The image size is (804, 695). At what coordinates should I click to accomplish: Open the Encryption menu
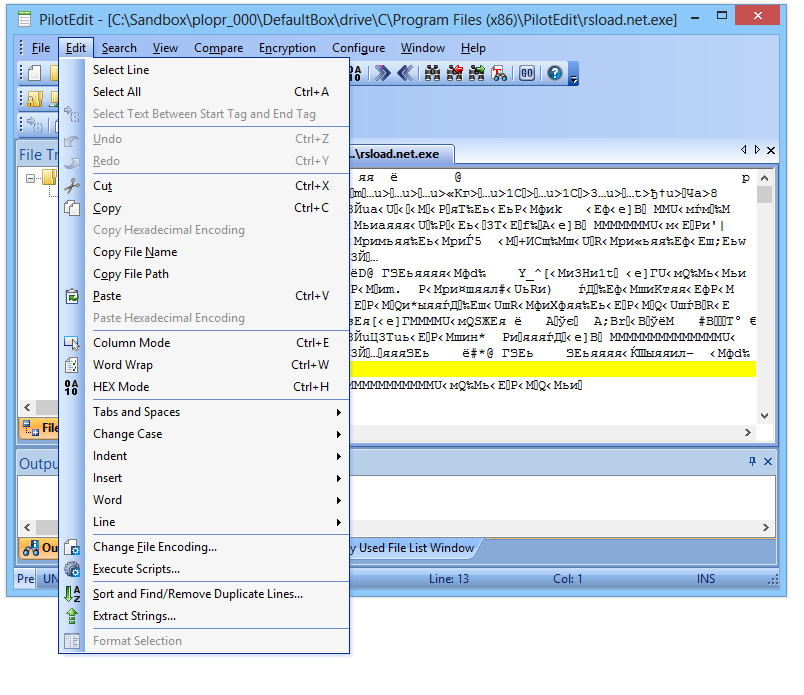coord(287,48)
